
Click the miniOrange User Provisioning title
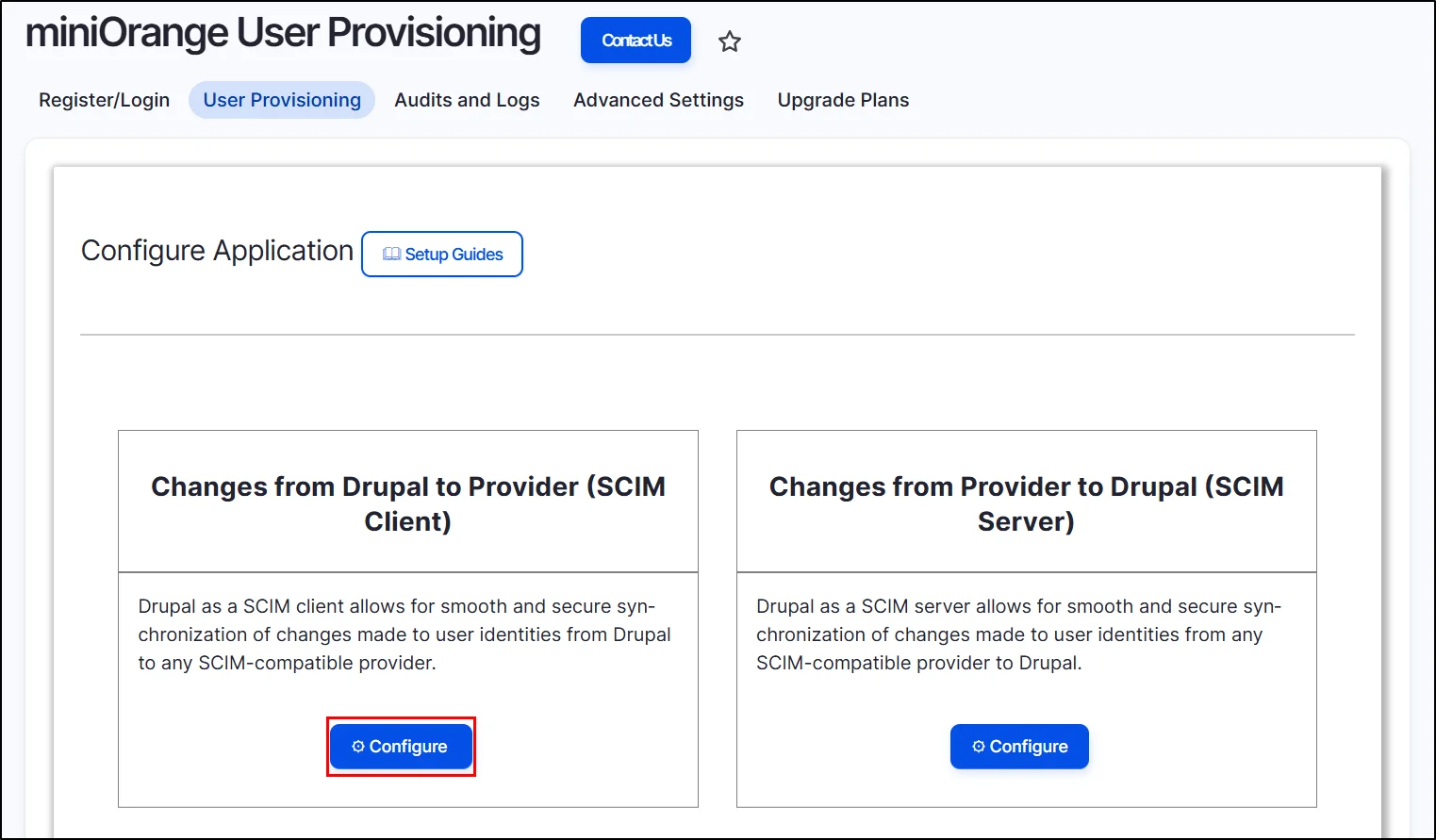283,34
